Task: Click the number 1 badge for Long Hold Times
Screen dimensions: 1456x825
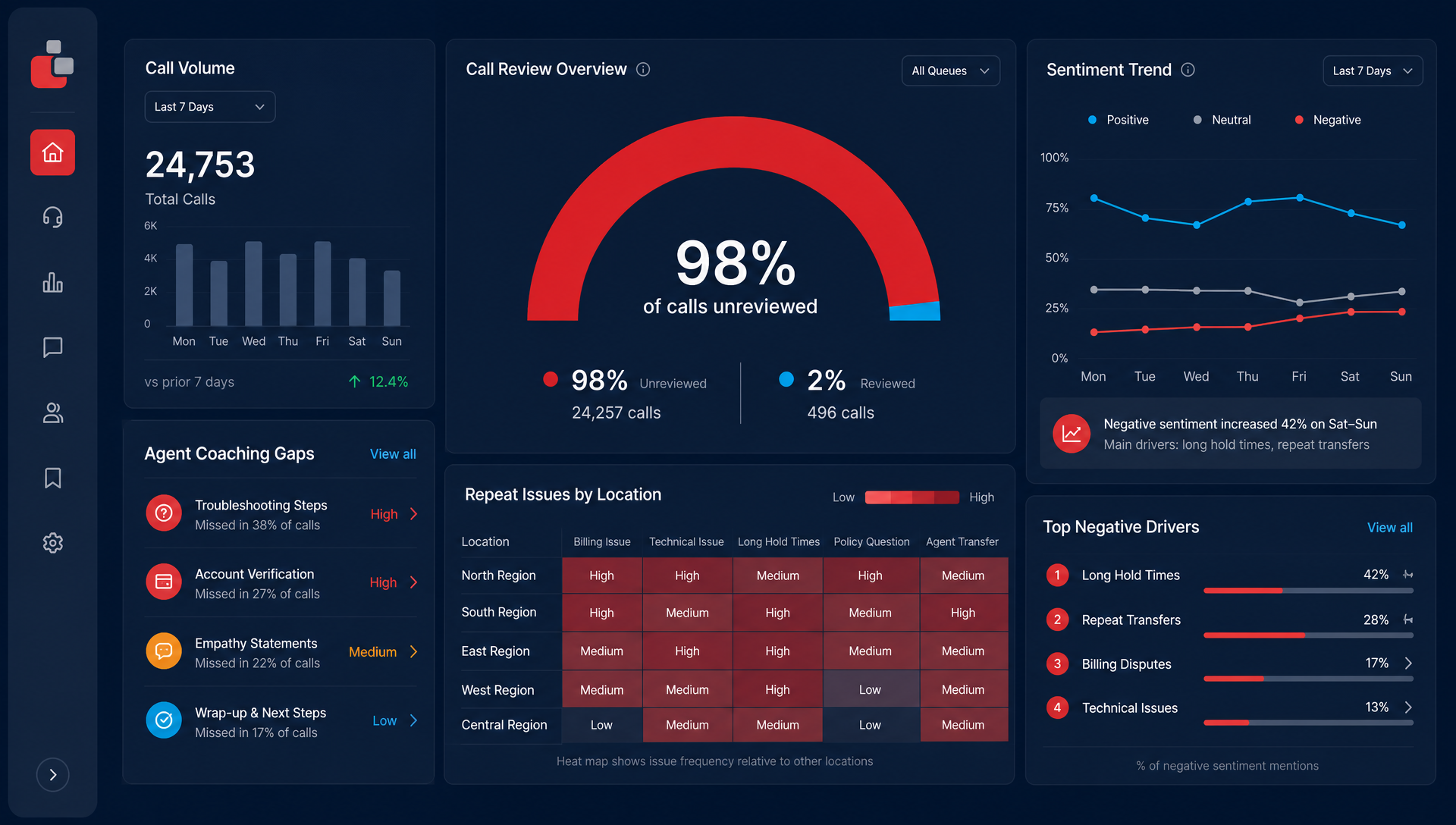Action: (x=1057, y=575)
